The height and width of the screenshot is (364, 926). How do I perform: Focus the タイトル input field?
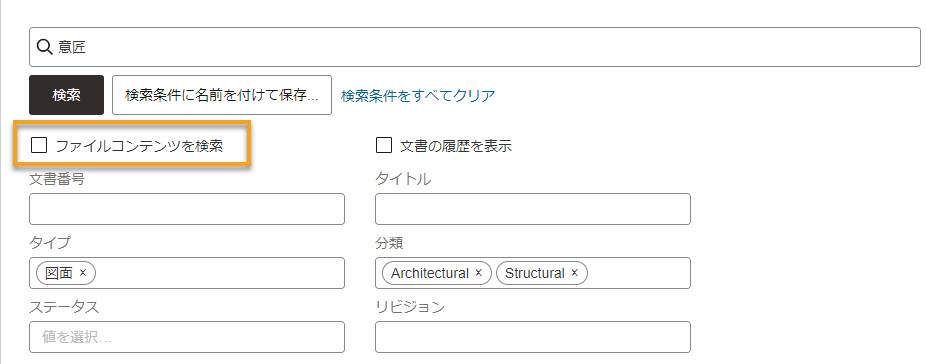tap(533, 209)
